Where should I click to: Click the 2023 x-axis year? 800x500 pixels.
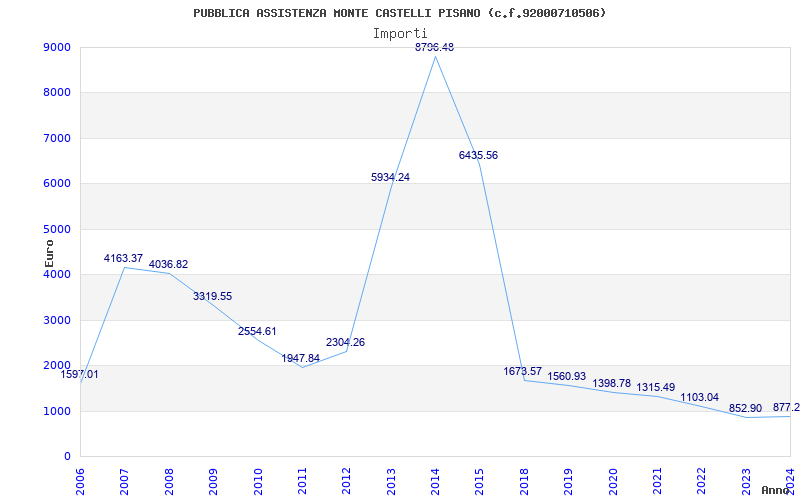click(746, 482)
